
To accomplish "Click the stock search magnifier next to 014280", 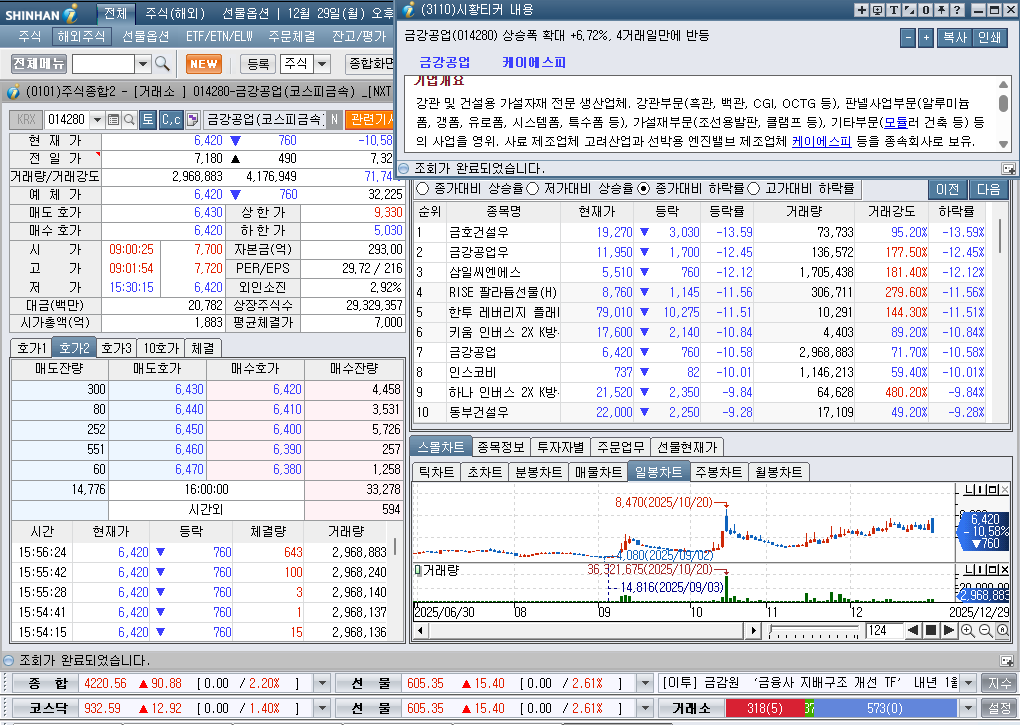I will pyautogui.click(x=129, y=120).
